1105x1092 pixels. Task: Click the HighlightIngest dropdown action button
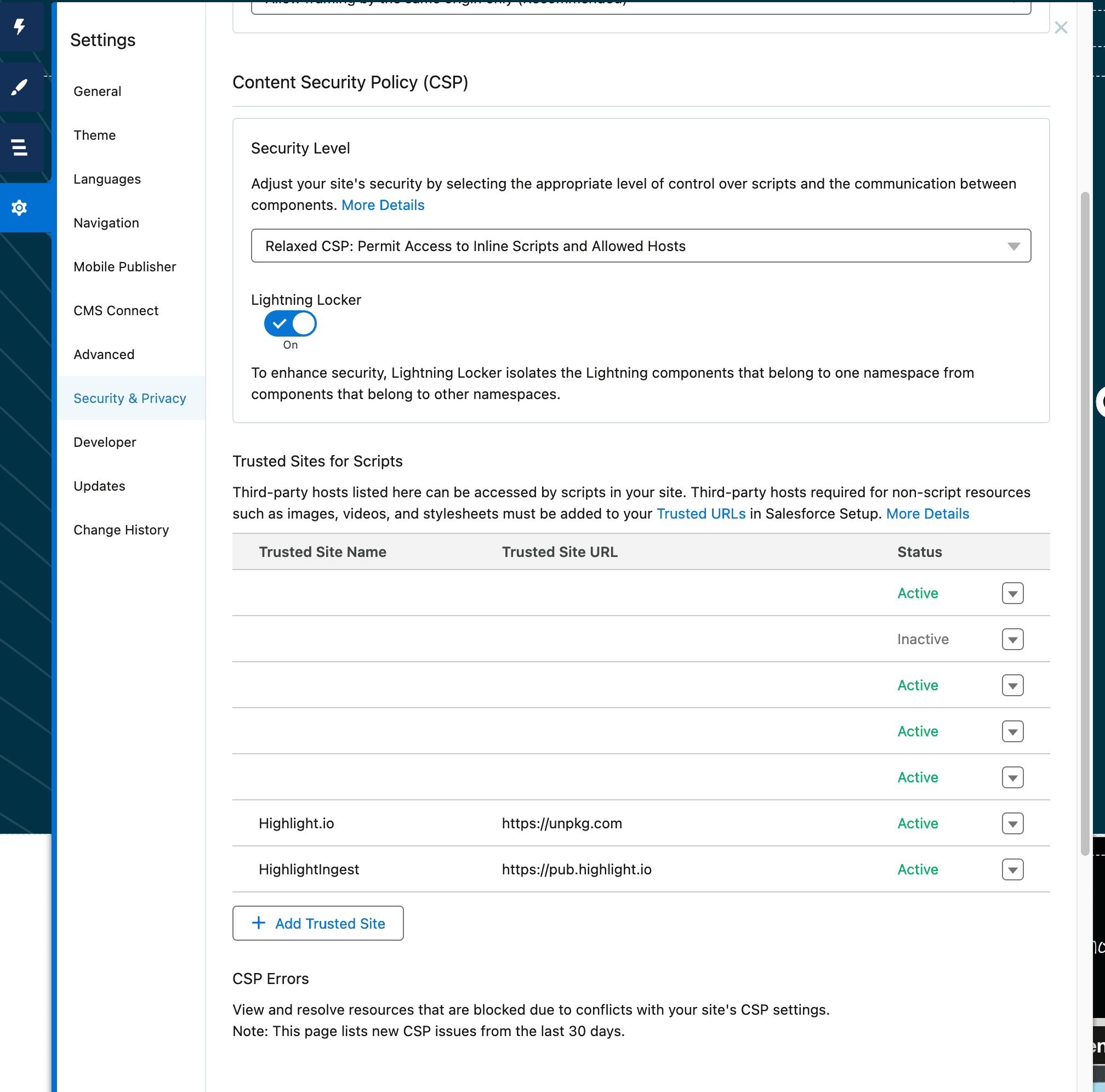point(1013,869)
